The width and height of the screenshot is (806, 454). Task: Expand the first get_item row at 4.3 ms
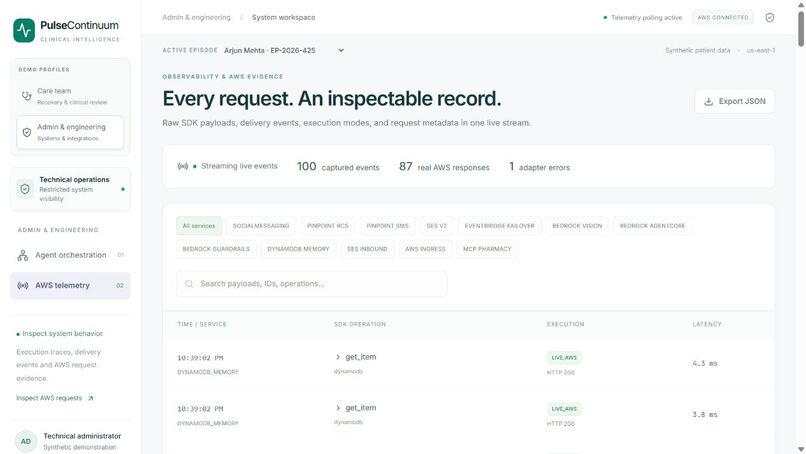pyautogui.click(x=338, y=357)
